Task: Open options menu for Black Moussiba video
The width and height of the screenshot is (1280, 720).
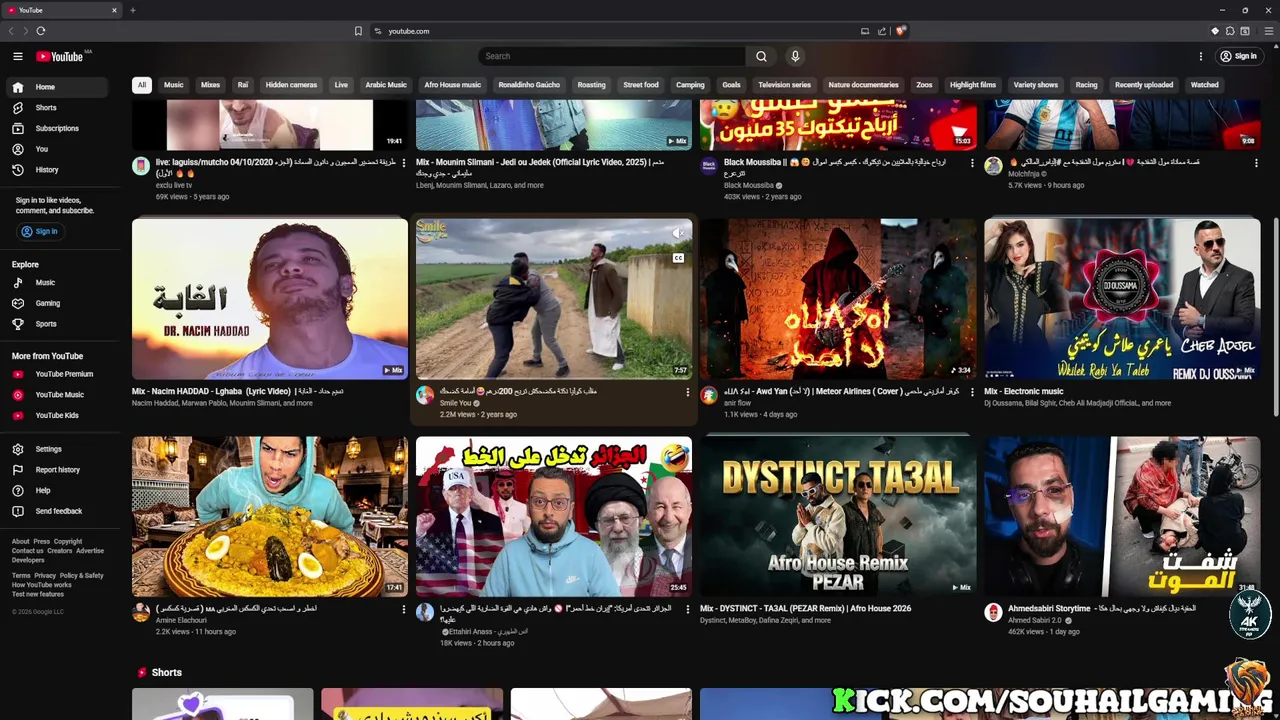Action: click(972, 163)
